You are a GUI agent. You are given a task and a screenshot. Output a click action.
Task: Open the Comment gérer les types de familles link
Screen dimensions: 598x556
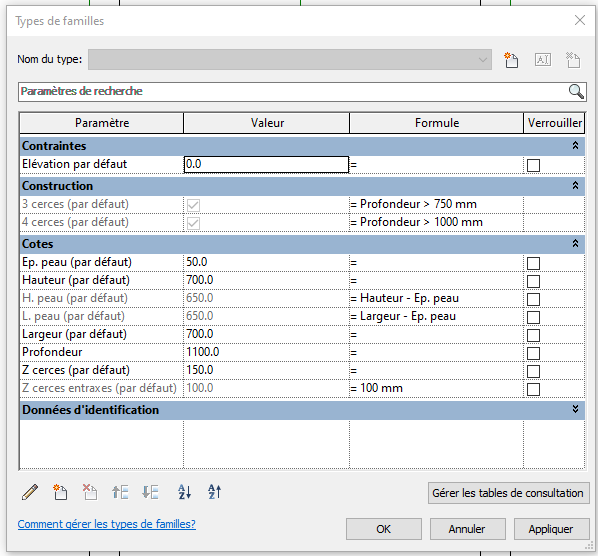(106, 524)
